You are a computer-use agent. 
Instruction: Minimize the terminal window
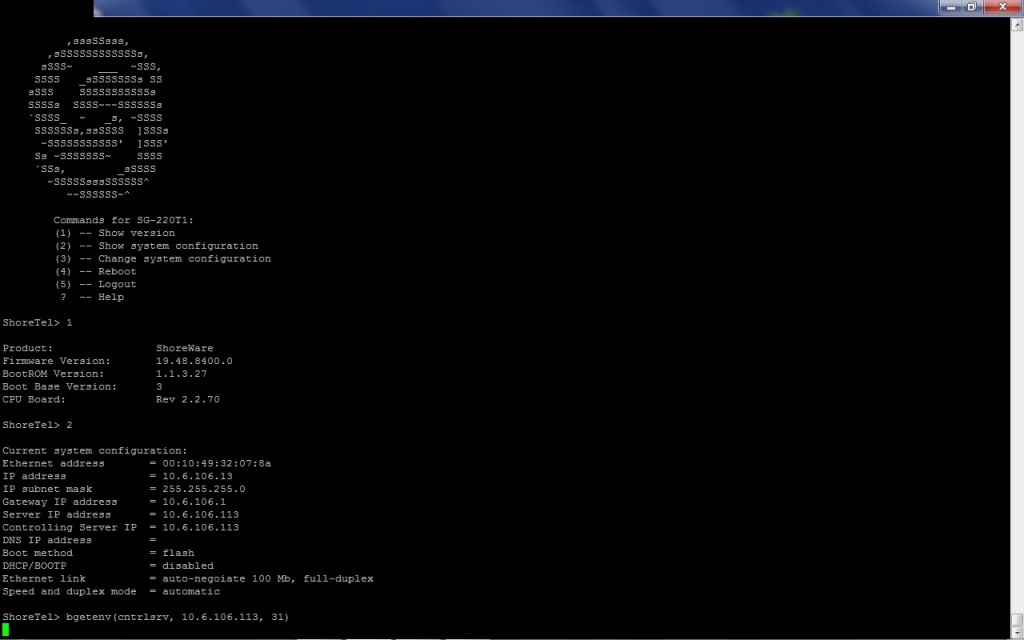tap(952, 7)
